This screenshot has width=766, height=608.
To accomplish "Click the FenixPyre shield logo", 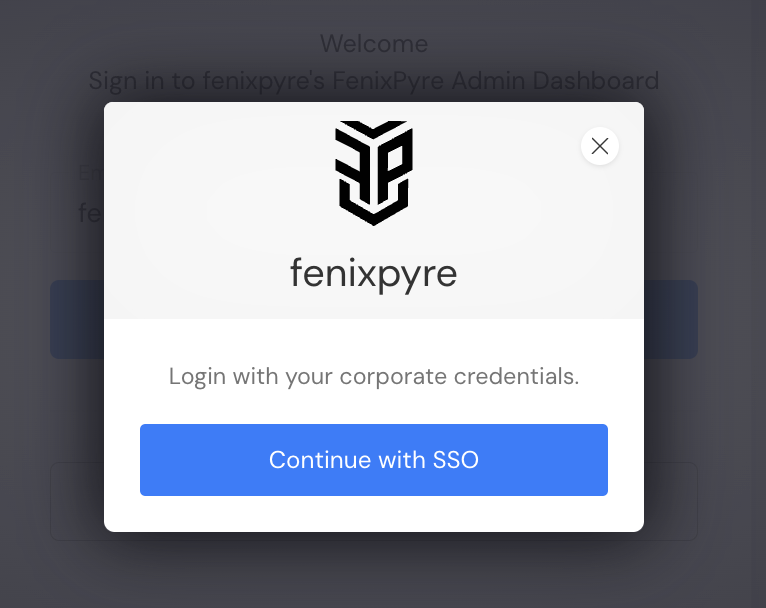I will pos(373,172).
